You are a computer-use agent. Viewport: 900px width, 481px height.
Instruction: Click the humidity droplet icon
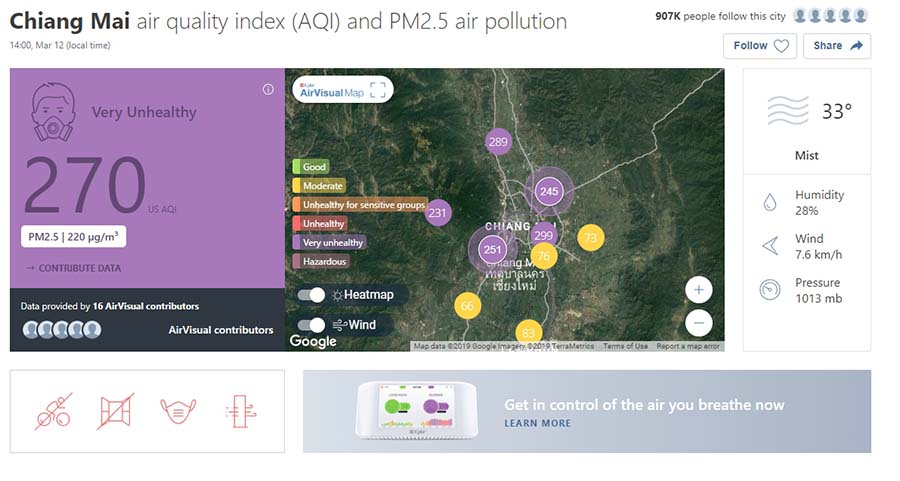pos(770,203)
